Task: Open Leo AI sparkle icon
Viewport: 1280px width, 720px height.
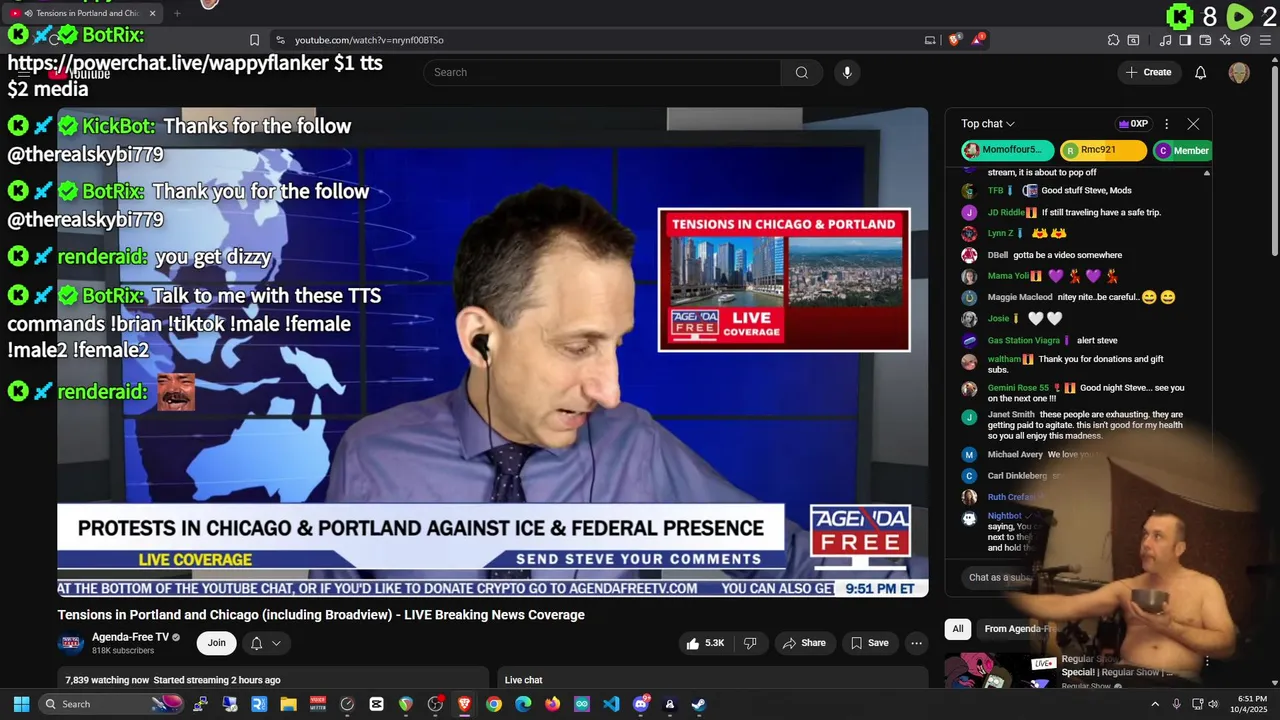Action: click(x=1225, y=40)
